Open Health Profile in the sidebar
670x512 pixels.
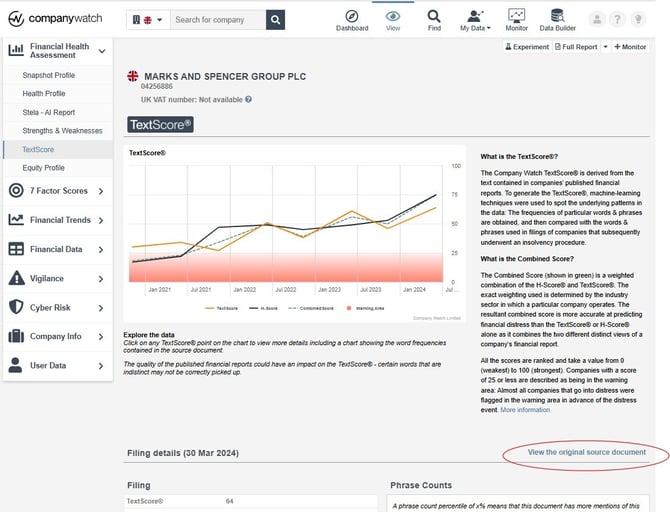point(44,94)
